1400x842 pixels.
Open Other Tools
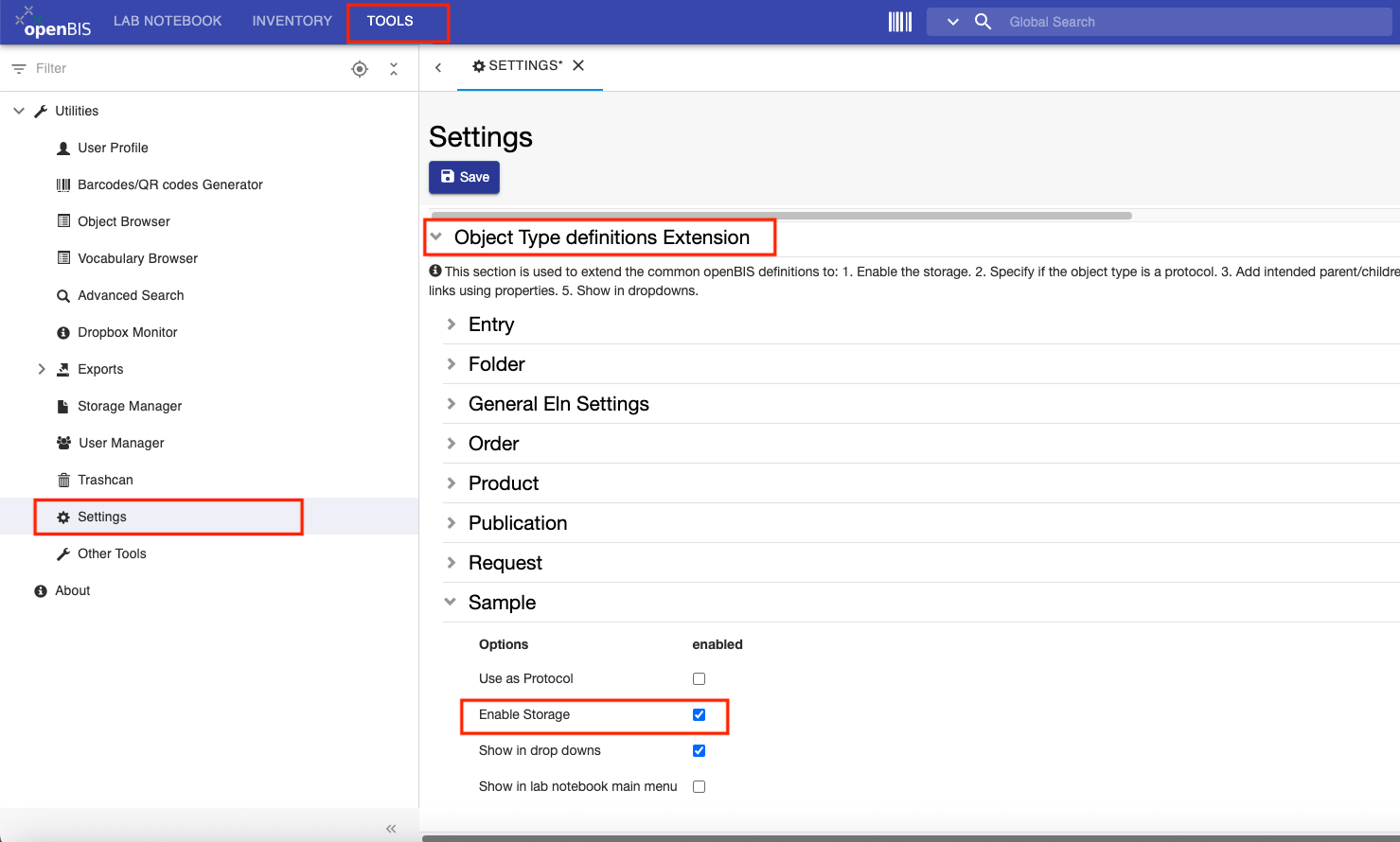(x=112, y=553)
